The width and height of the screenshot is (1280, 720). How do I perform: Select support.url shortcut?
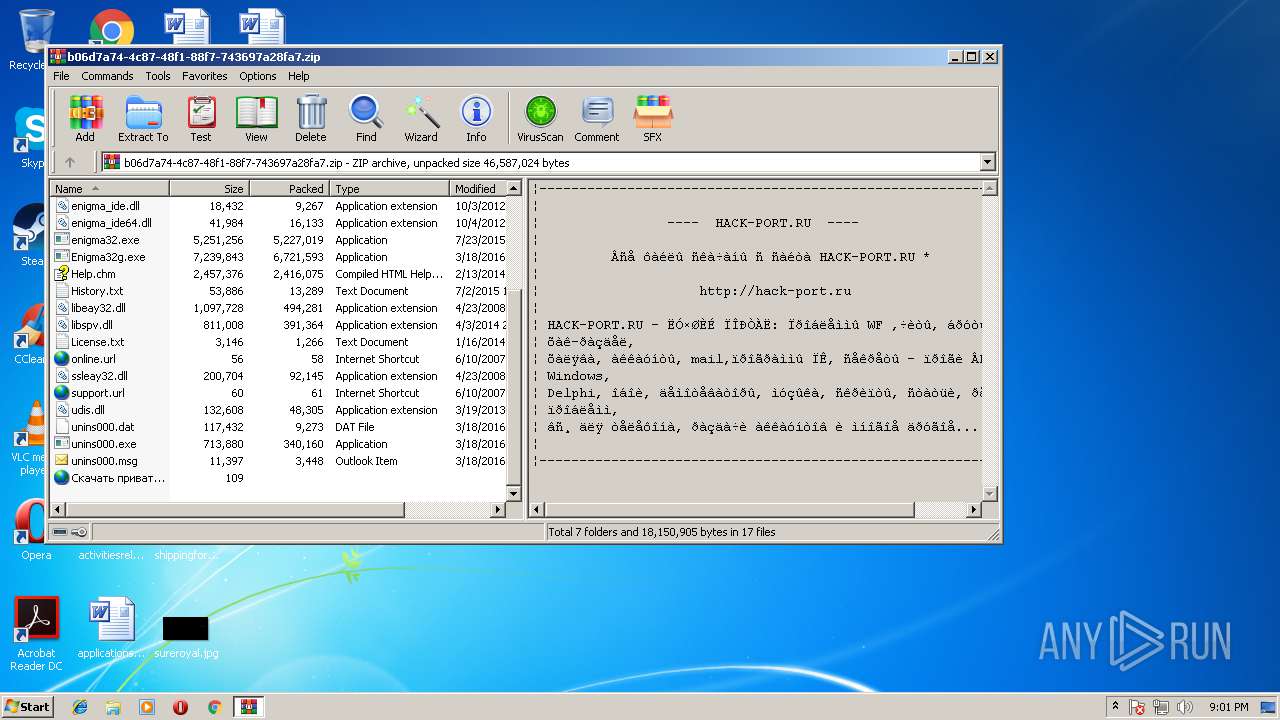(97, 393)
